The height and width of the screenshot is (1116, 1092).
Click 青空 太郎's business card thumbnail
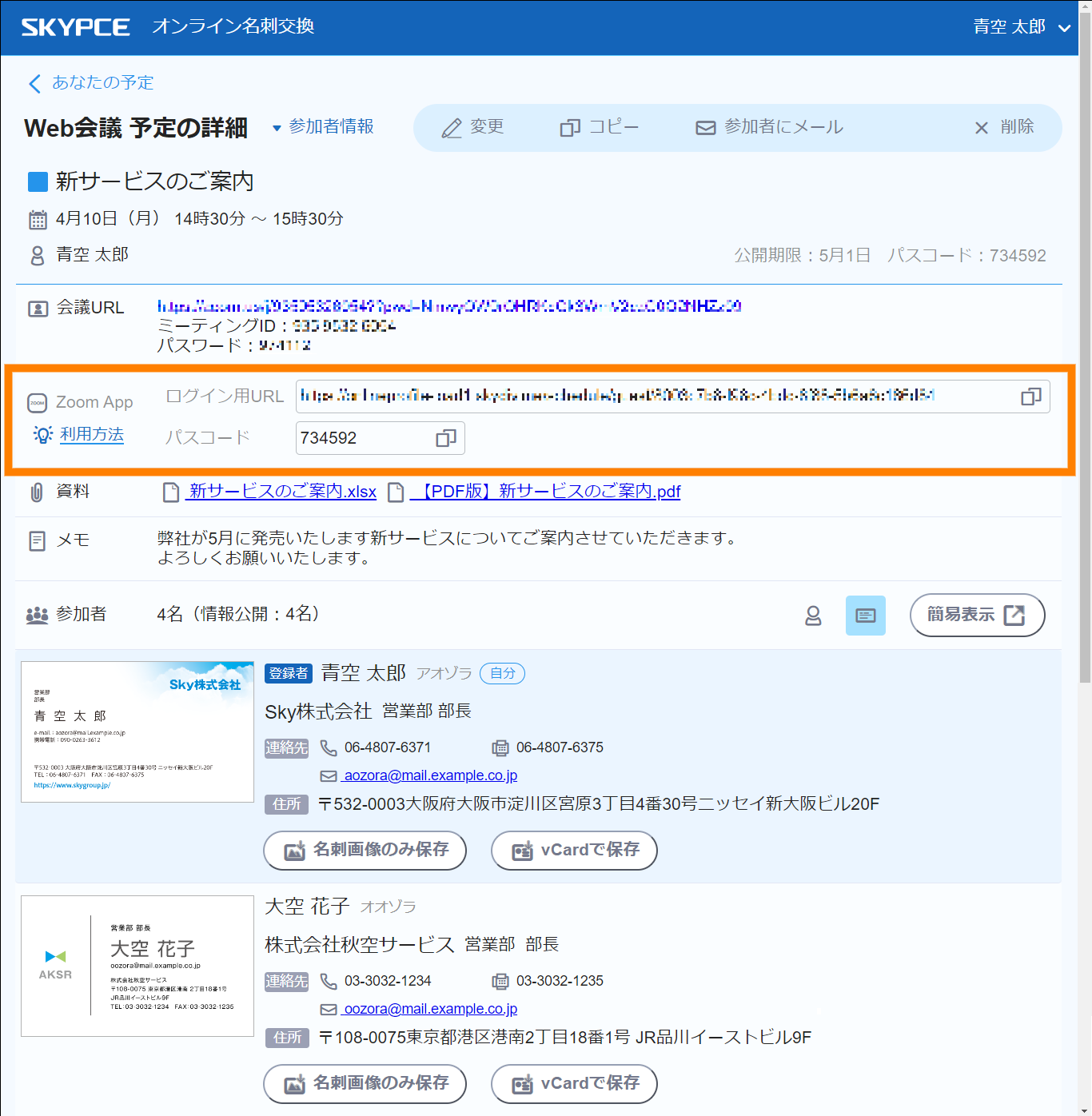137,731
